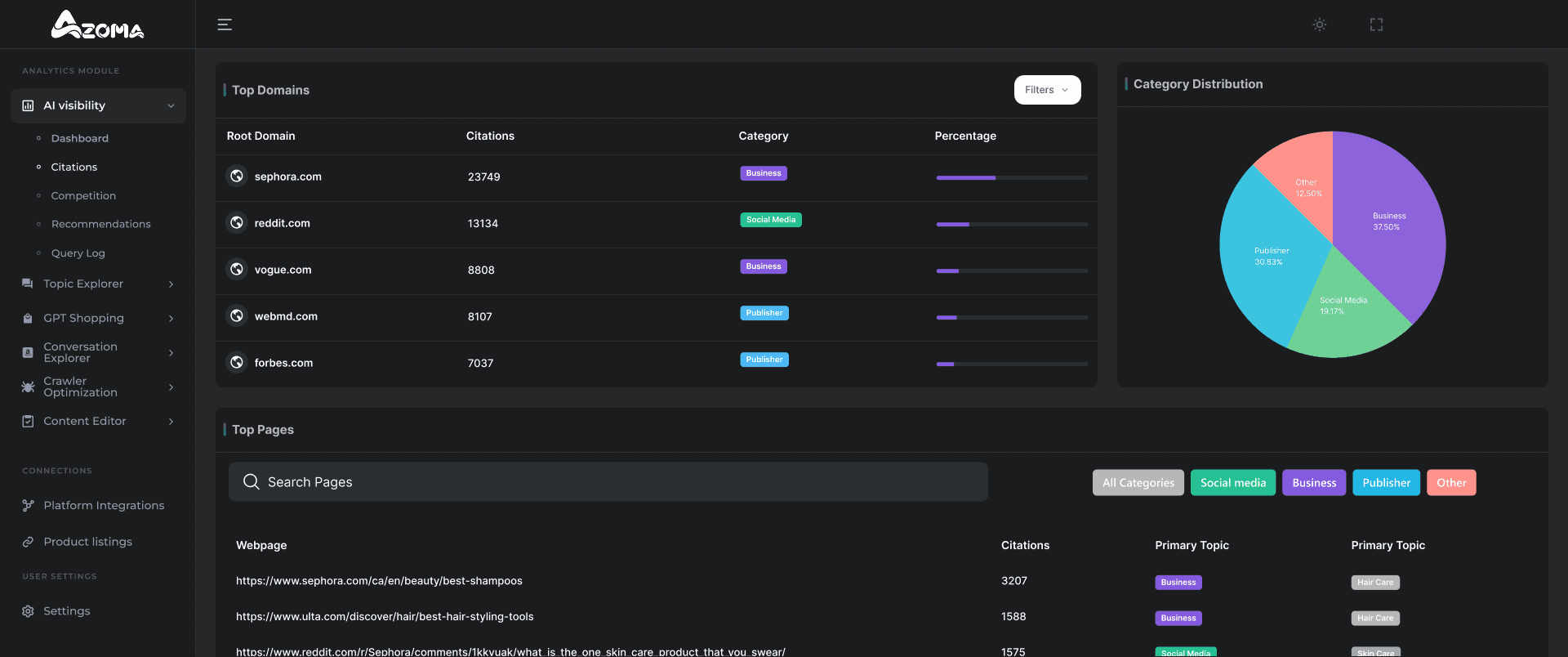
Task: Open the sephora.com best-shampoos page link
Action: point(379,581)
